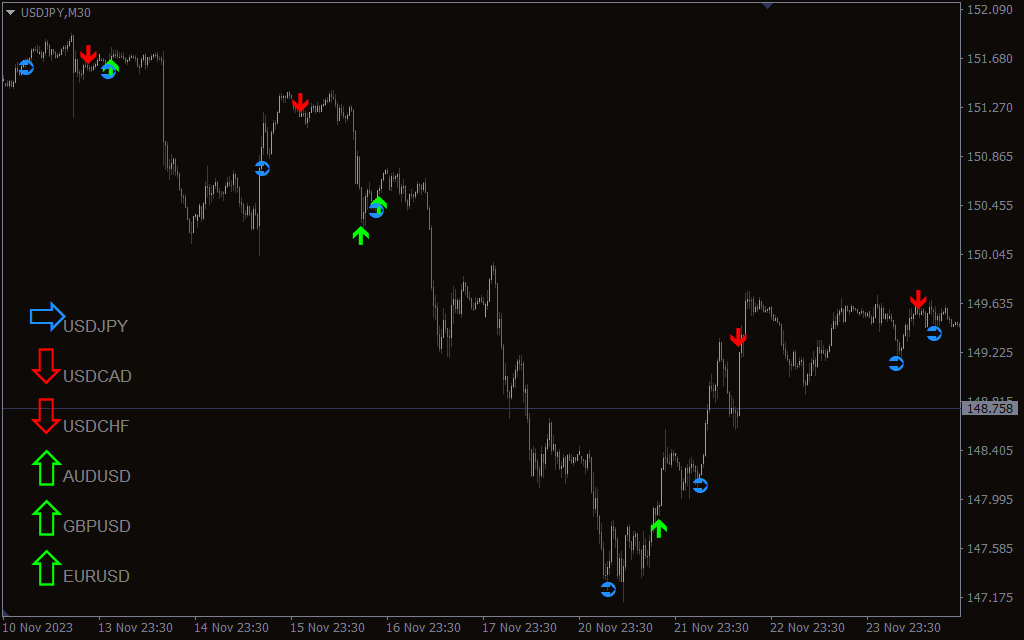
Task: Click the 15 Nov 23:30 time axis label
Action: click(x=327, y=628)
